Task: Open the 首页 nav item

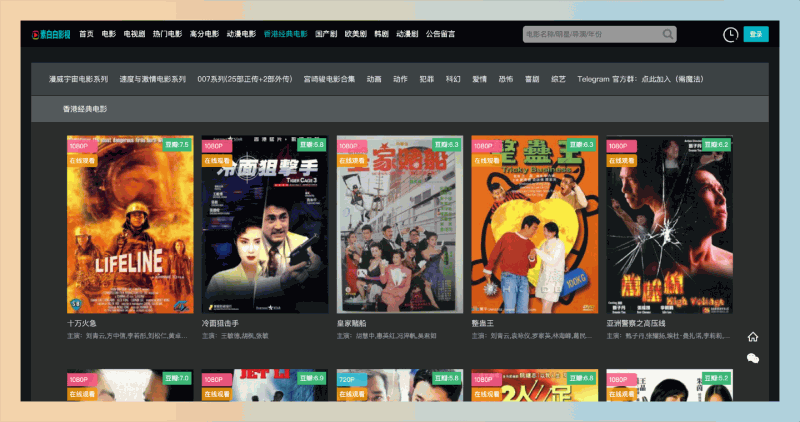Action: (86, 34)
